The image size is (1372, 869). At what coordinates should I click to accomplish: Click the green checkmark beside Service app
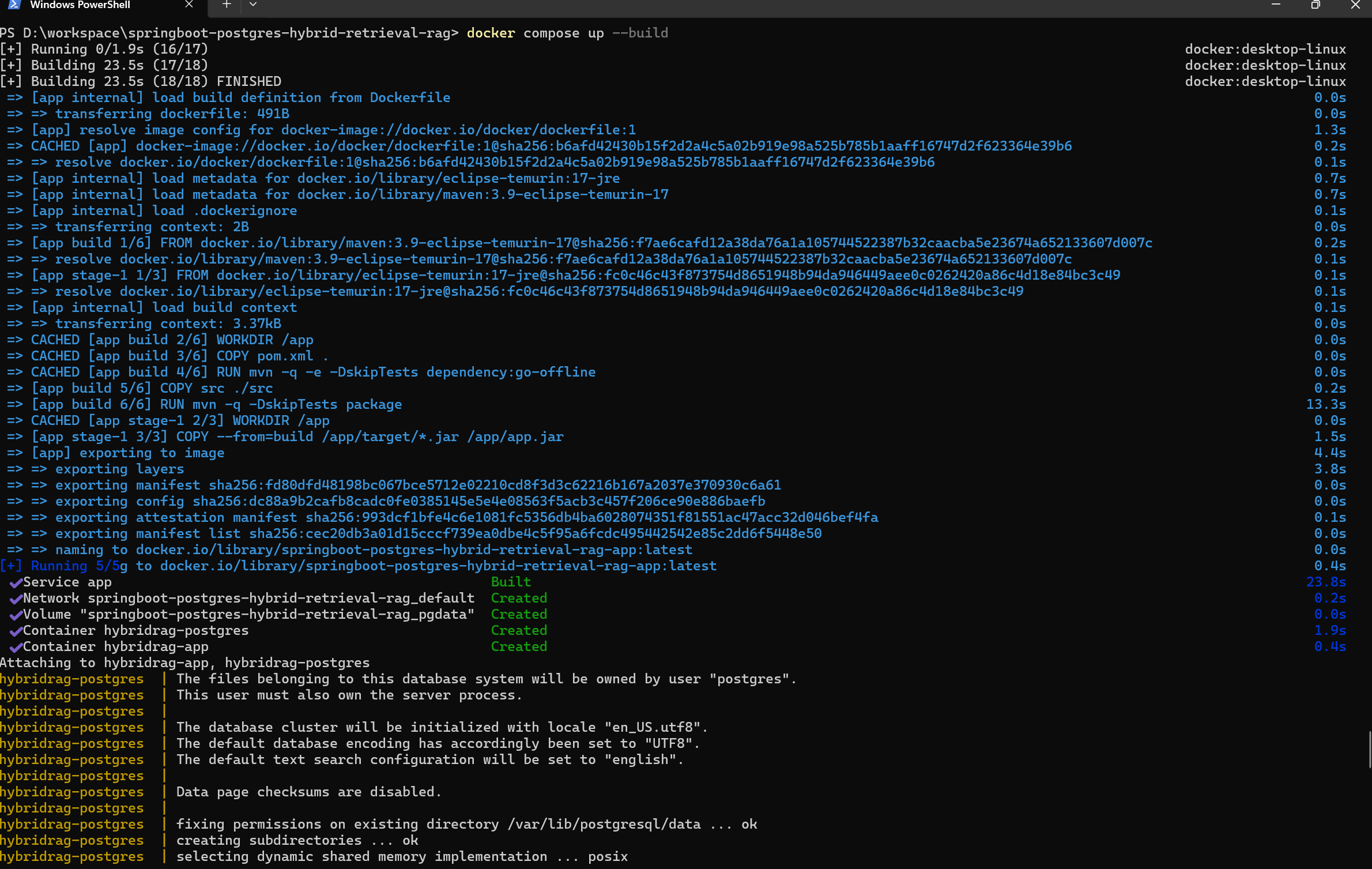pyautogui.click(x=16, y=582)
